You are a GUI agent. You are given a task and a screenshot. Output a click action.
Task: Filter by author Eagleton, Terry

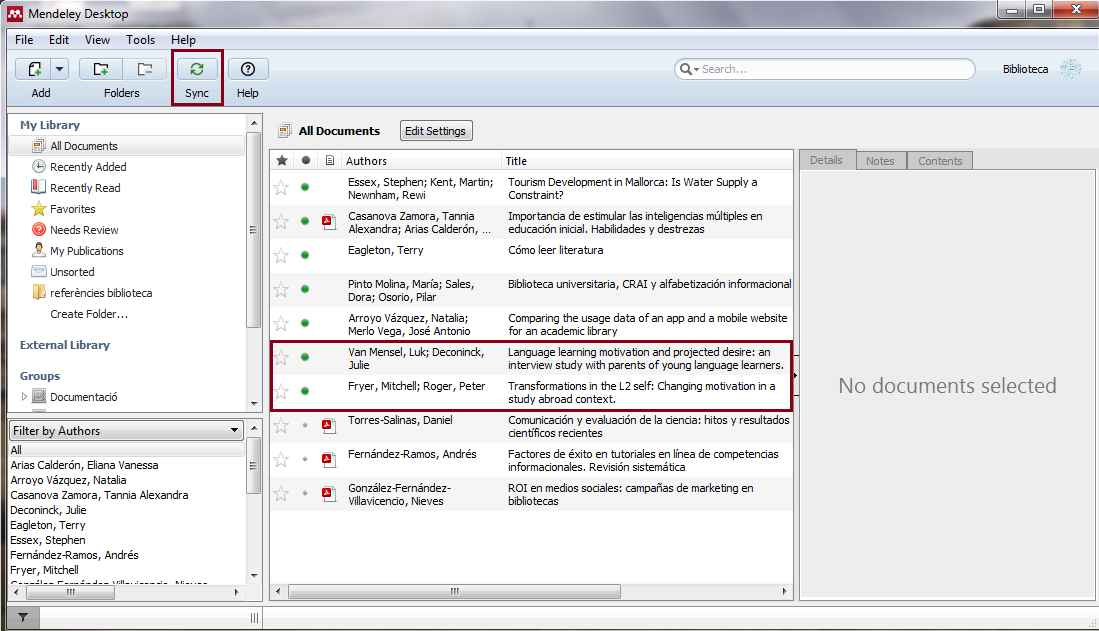[x=48, y=525]
